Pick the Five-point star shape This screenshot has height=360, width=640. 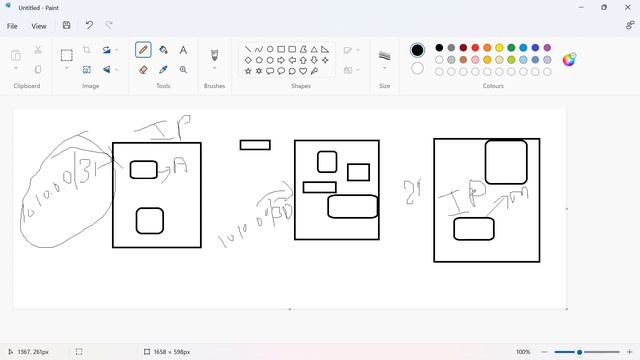click(x=248, y=71)
